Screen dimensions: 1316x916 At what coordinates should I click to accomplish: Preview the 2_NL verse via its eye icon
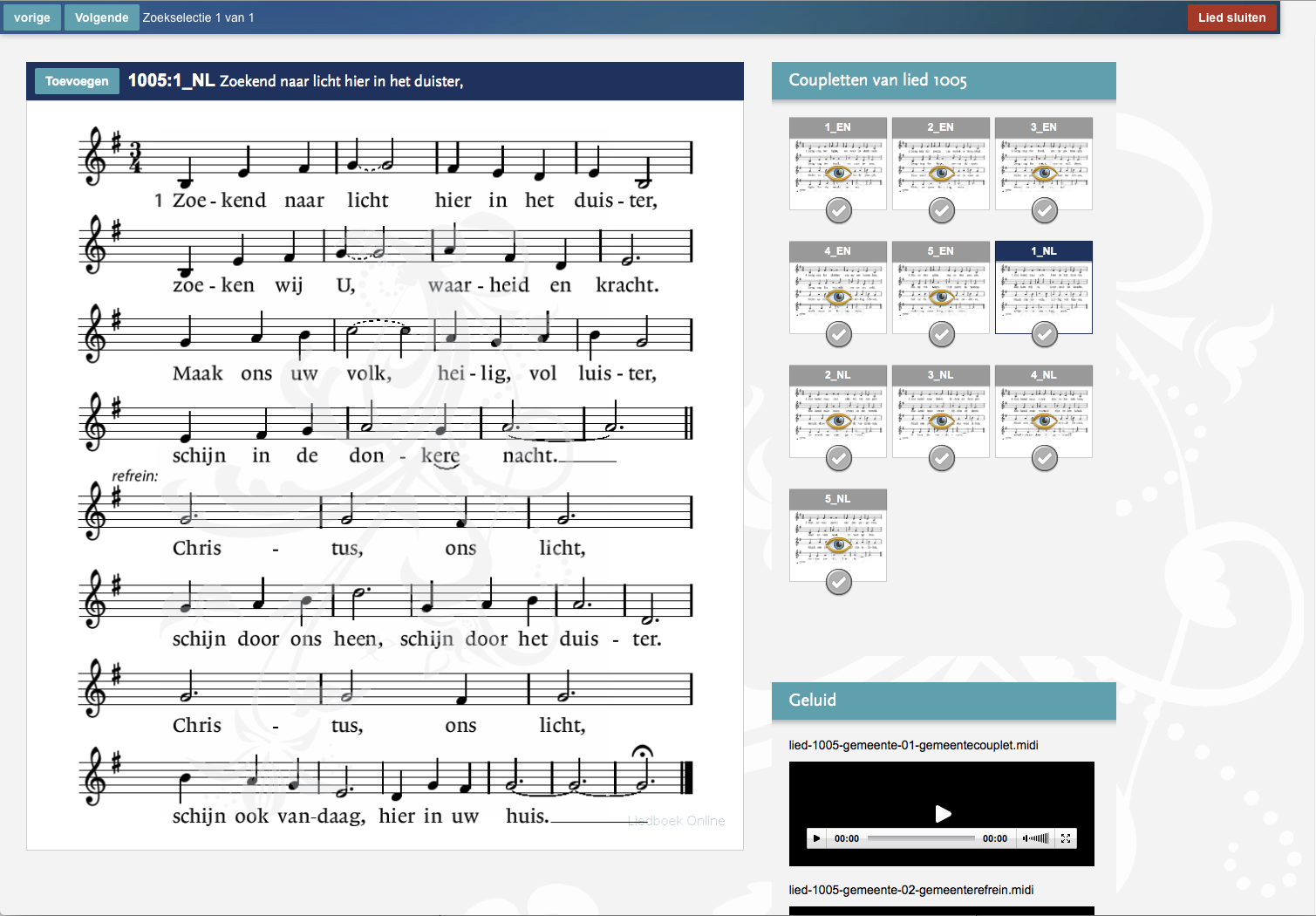click(x=838, y=420)
